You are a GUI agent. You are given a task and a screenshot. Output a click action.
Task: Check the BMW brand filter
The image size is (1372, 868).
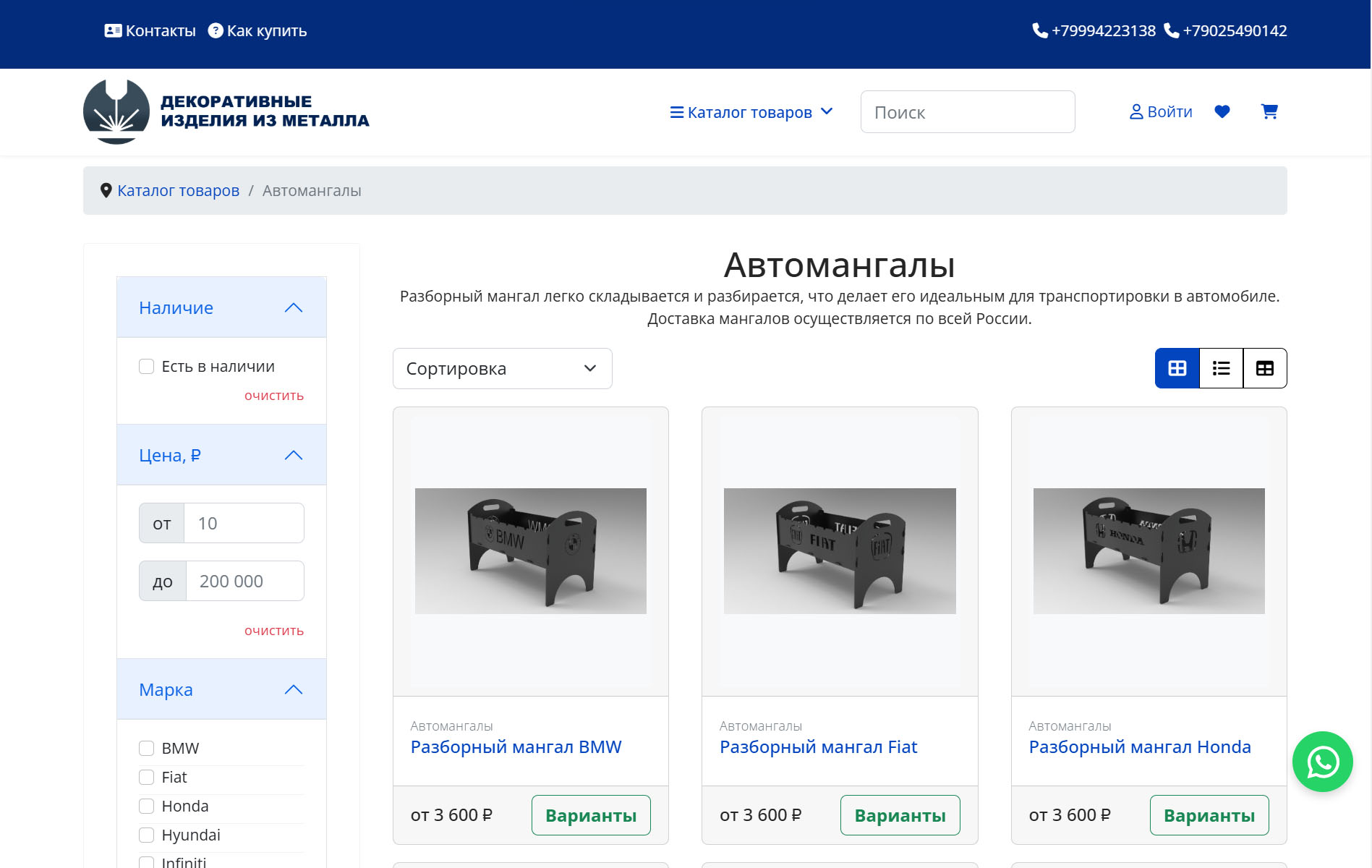pos(146,749)
